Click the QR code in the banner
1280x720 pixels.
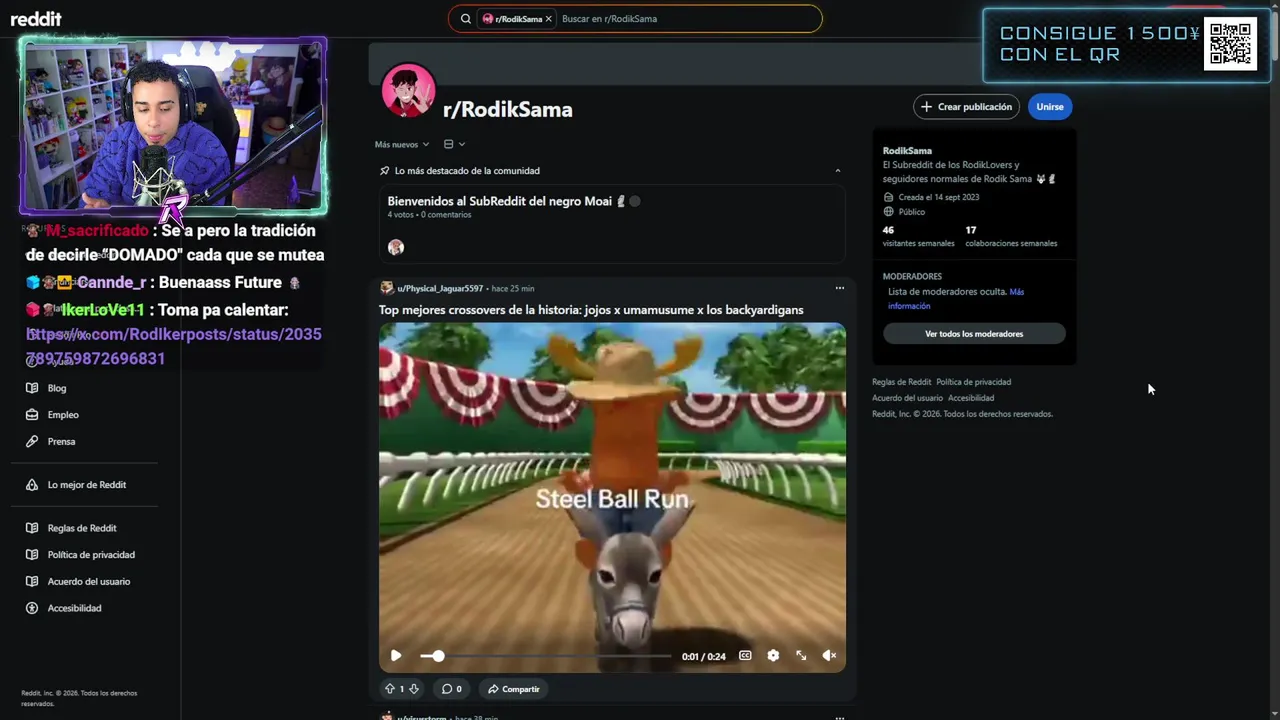pyautogui.click(x=1230, y=44)
